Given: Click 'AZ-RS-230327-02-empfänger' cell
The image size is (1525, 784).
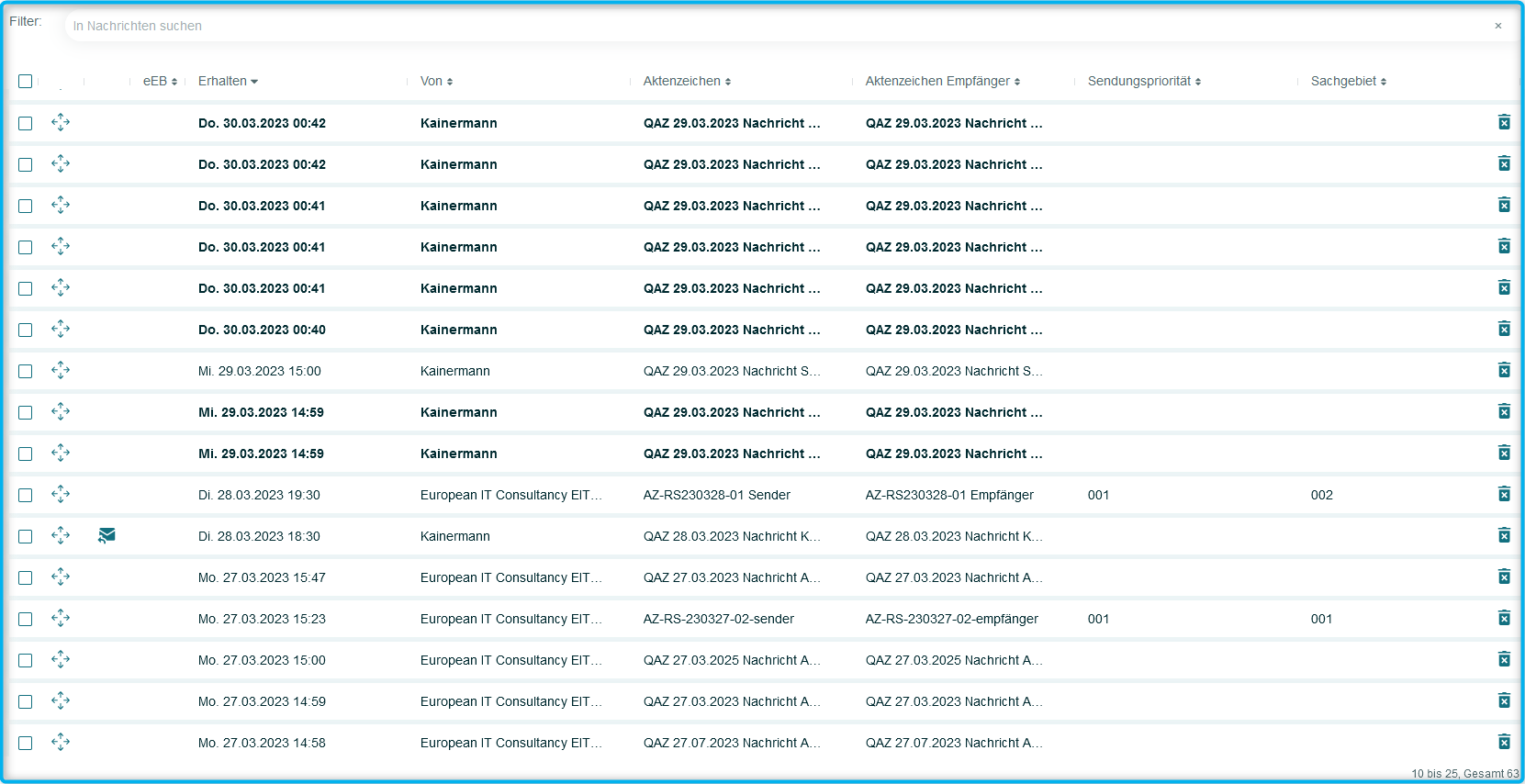Looking at the screenshot, I should point(952,619).
